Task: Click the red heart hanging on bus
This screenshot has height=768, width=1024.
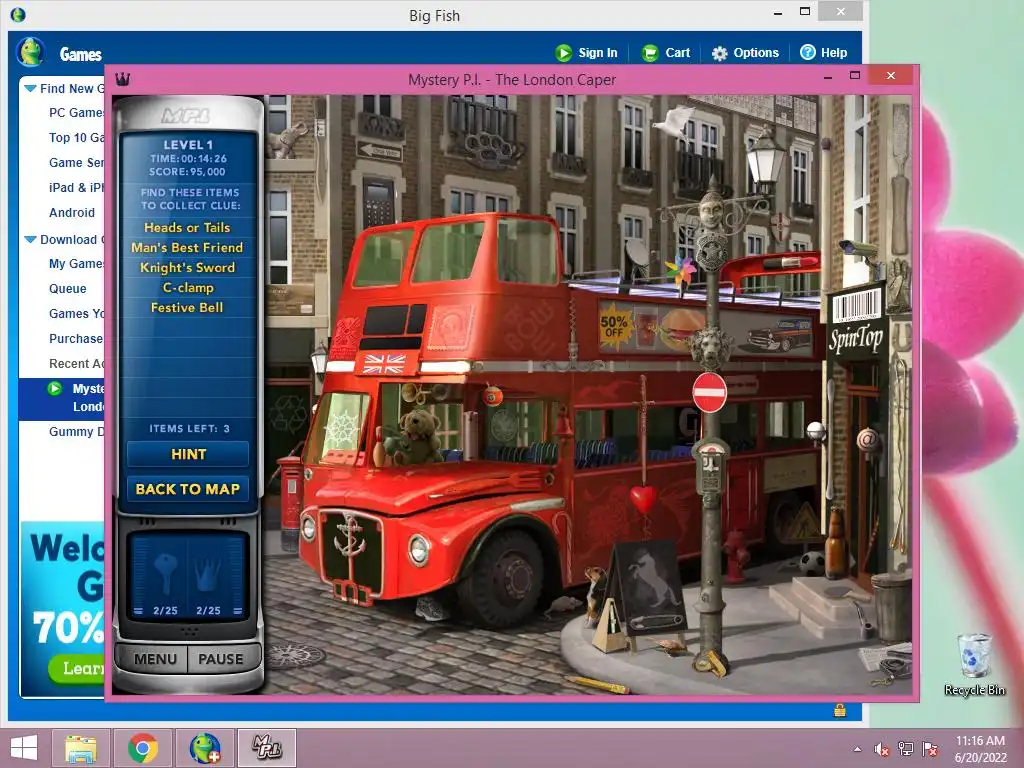Action: point(643,499)
